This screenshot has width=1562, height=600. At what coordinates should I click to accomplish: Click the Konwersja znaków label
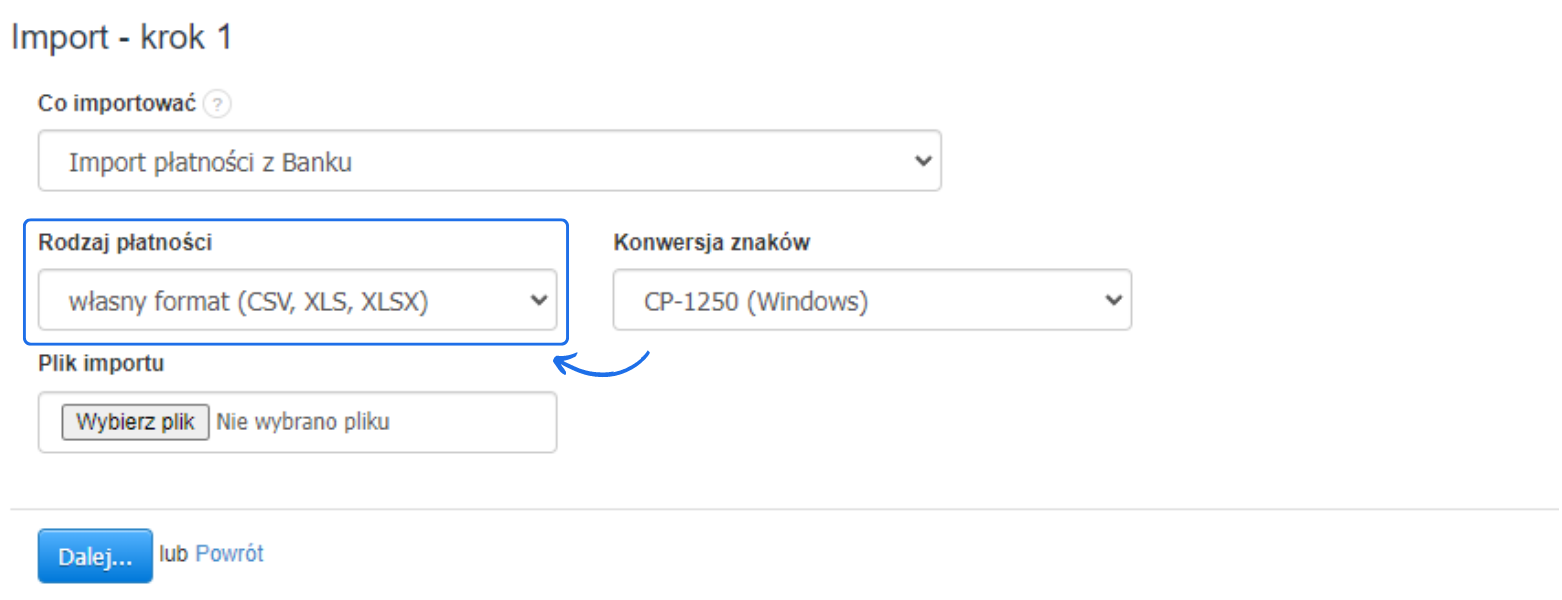711,241
